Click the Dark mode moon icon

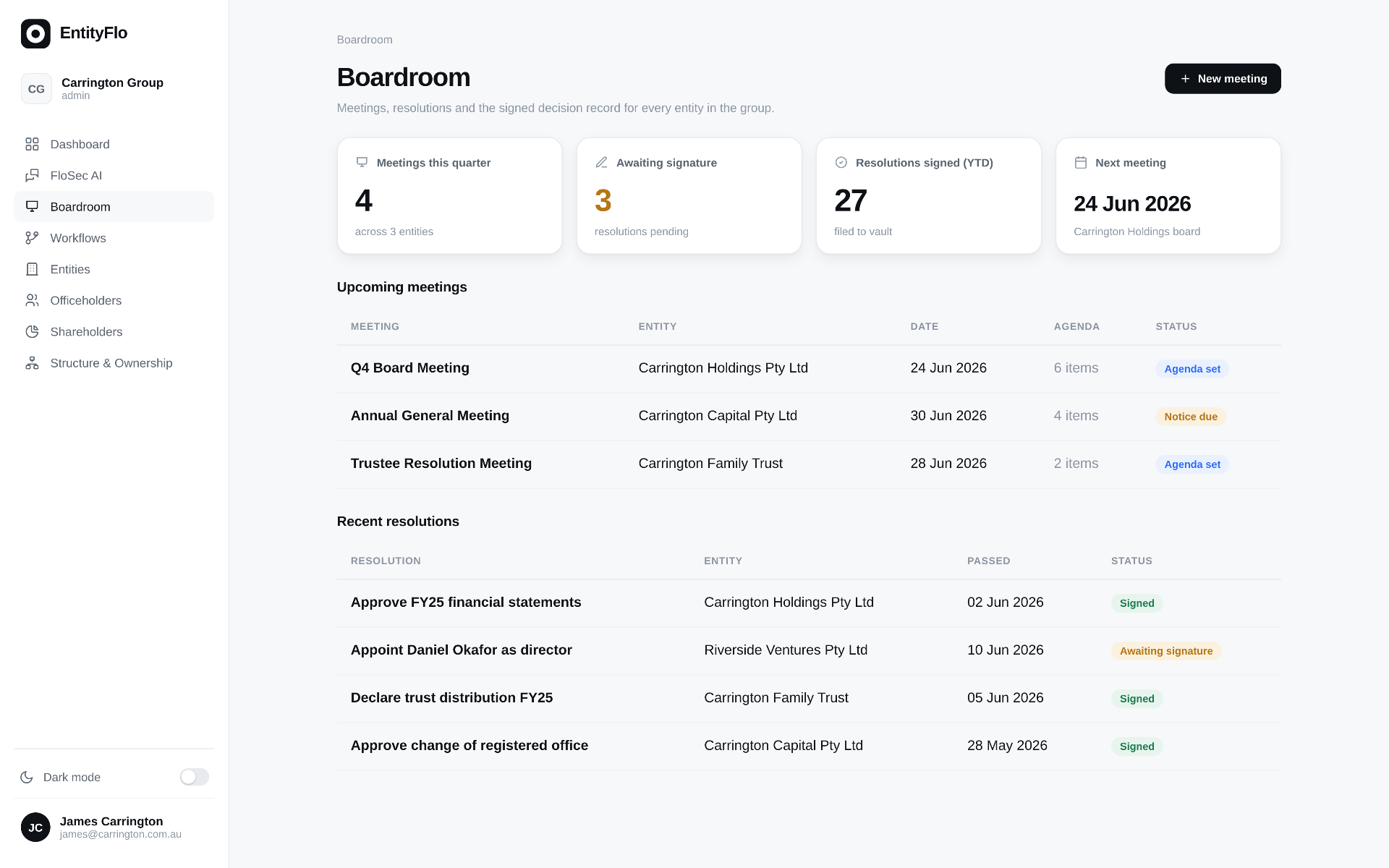coord(27,777)
